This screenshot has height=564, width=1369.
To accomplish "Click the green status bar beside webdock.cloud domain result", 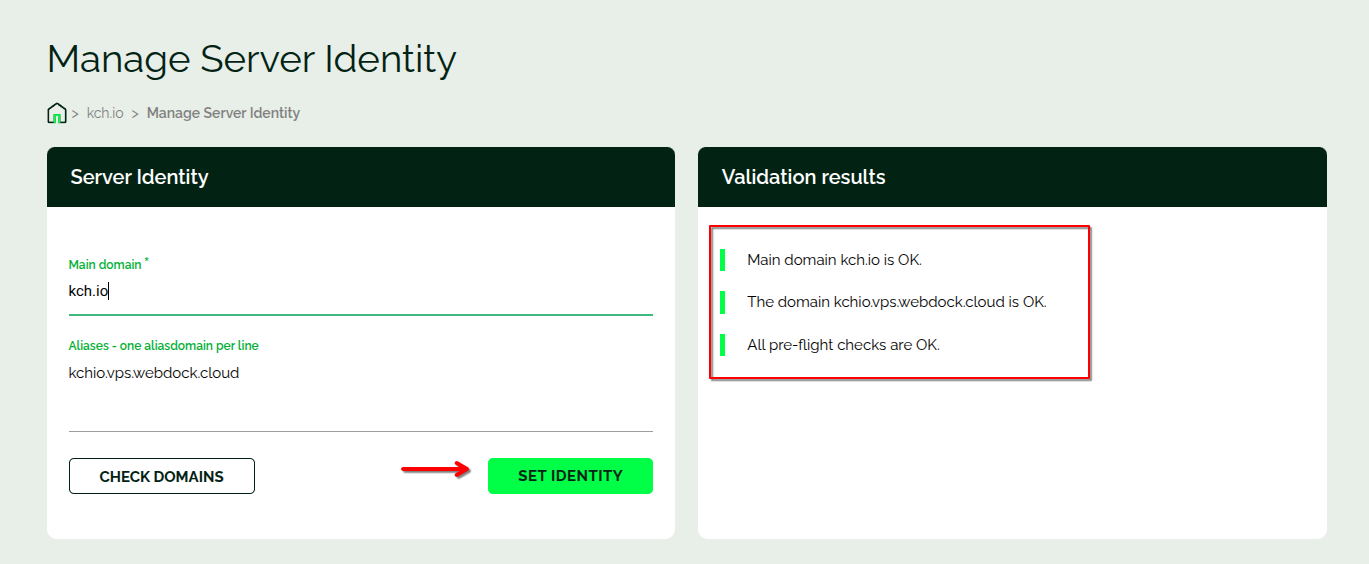I will point(722,302).
